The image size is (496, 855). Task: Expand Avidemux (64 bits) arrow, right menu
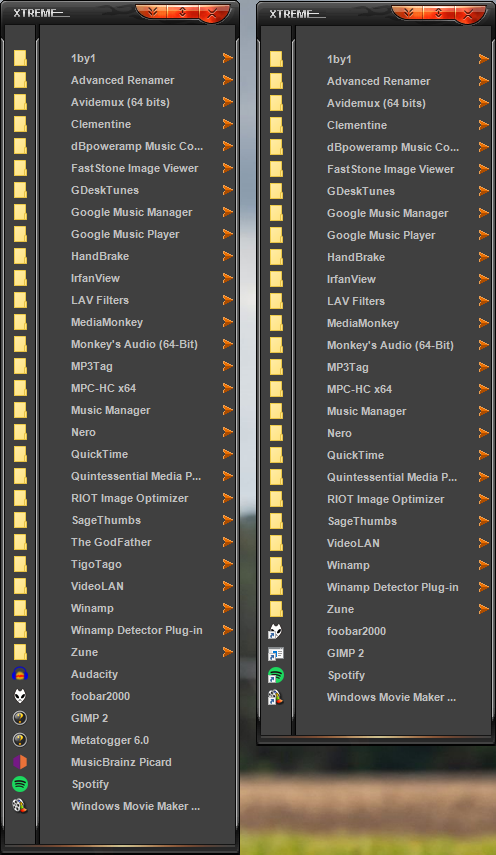point(484,103)
